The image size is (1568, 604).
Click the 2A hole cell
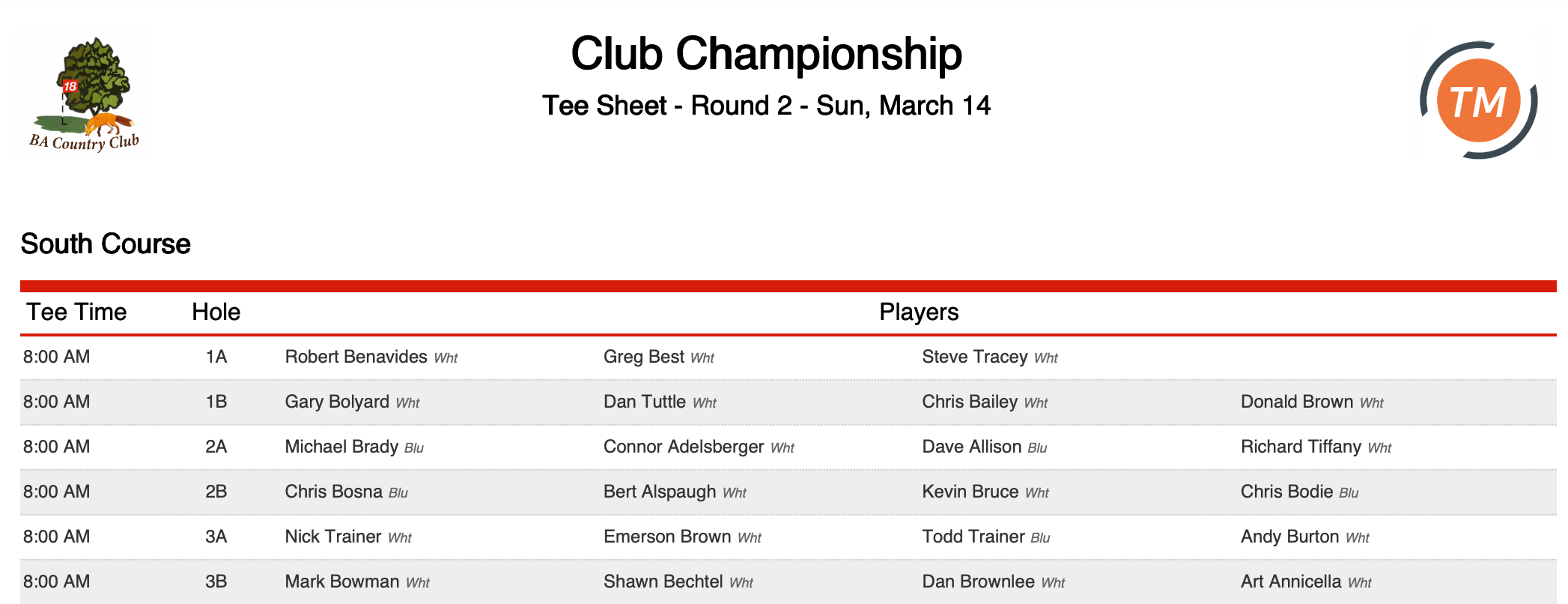click(216, 447)
